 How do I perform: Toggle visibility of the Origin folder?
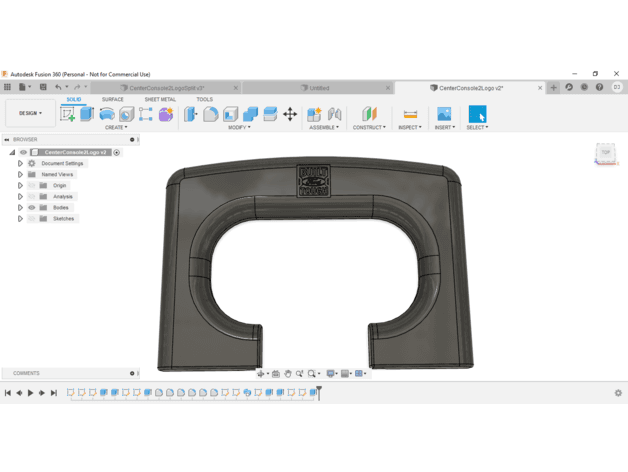click(32, 186)
